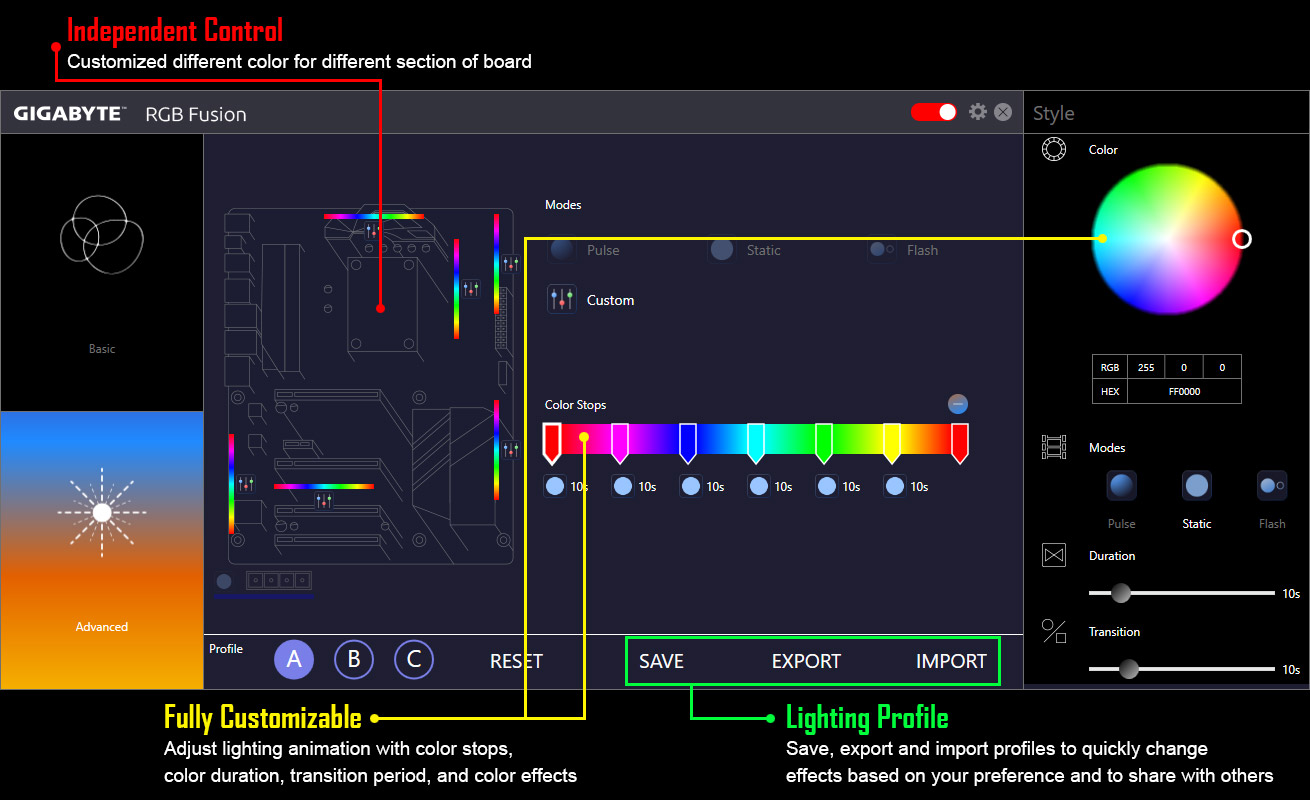Open the settings gear icon
1310x800 pixels.
978,112
